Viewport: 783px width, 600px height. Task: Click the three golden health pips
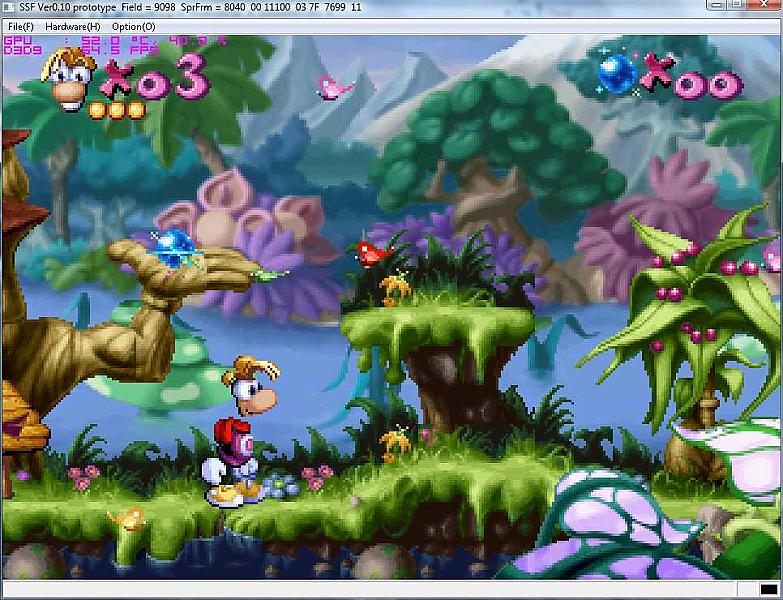(x=117, y=109)
